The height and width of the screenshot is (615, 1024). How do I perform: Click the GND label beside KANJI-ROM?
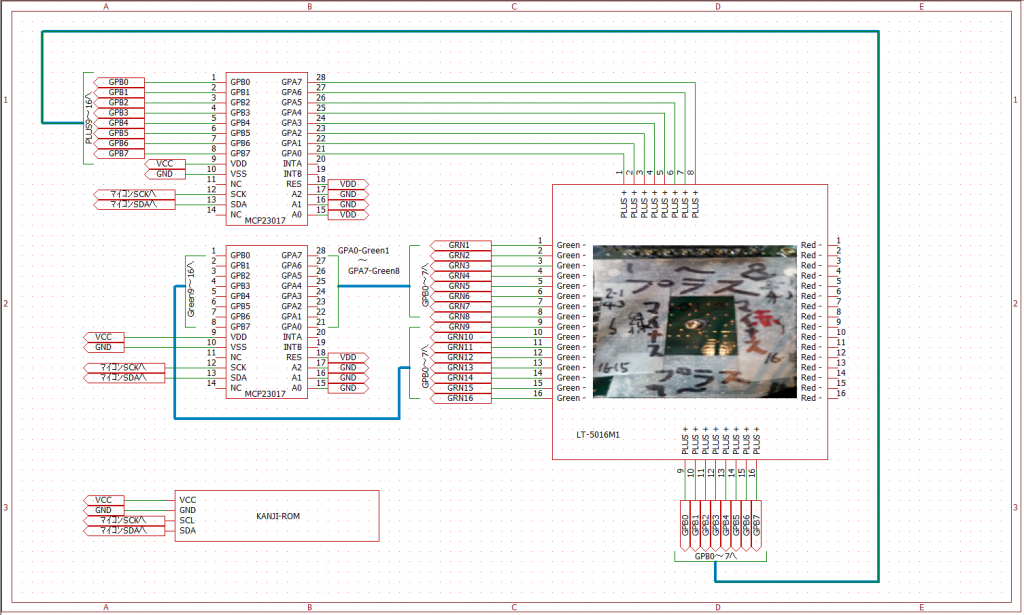tap(103, 510)
